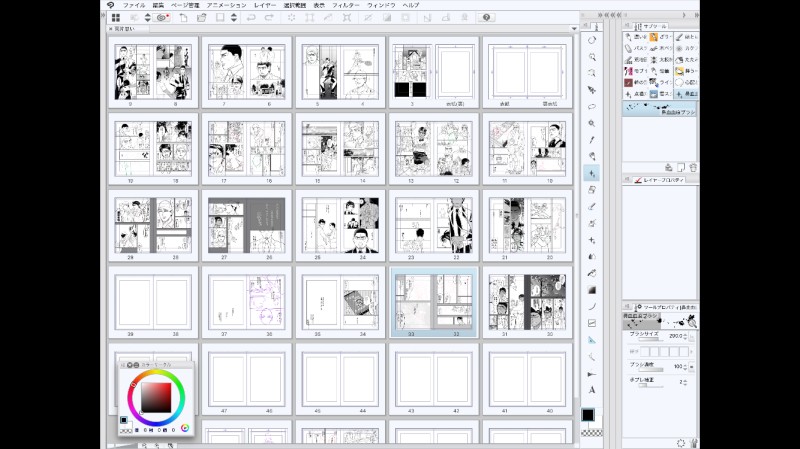Open the フィルター menu
Screen dimensions: 800x449
tap(346, 5)
